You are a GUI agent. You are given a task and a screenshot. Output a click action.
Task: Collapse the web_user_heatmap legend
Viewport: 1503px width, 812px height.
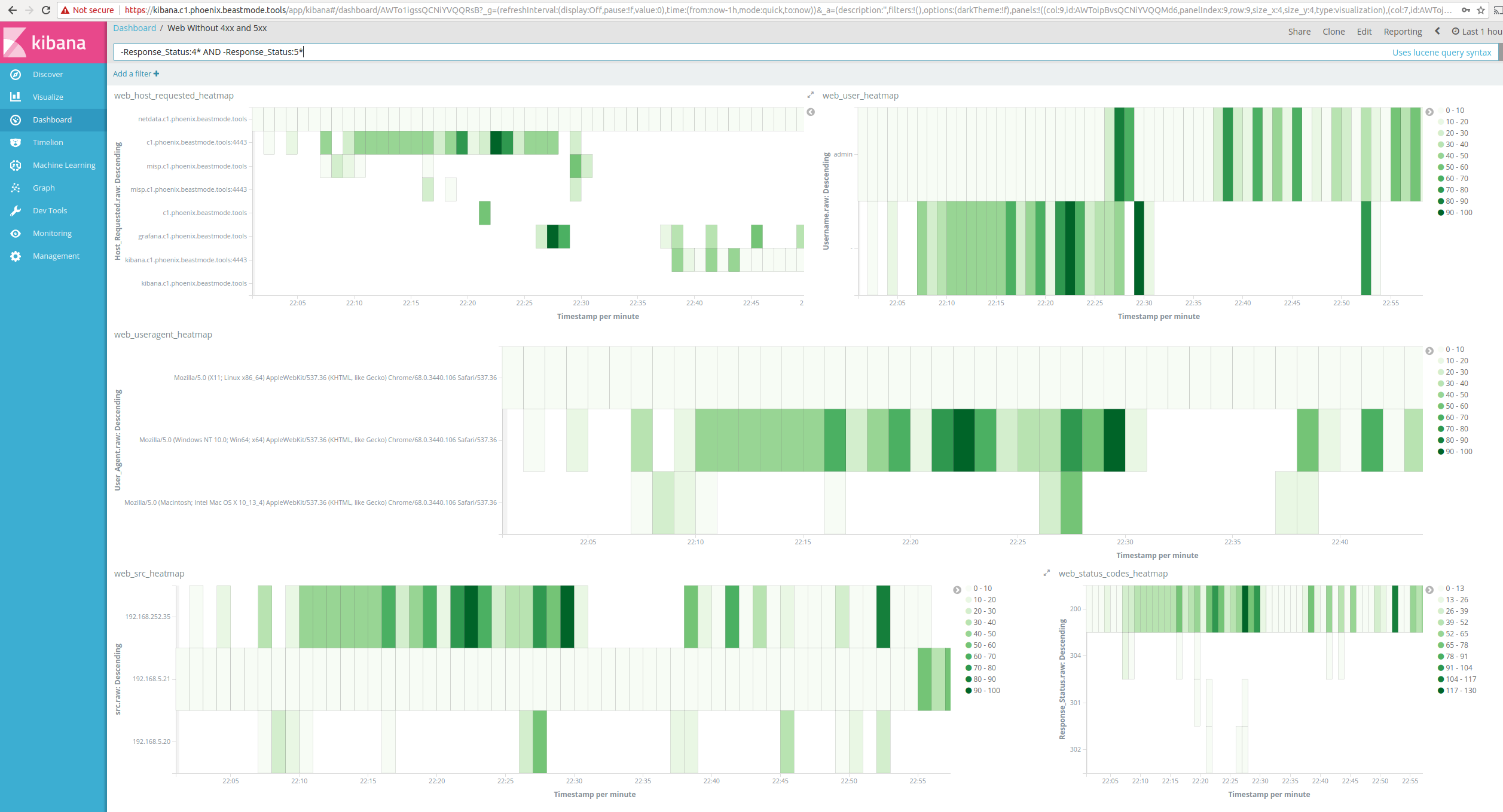1429,112
